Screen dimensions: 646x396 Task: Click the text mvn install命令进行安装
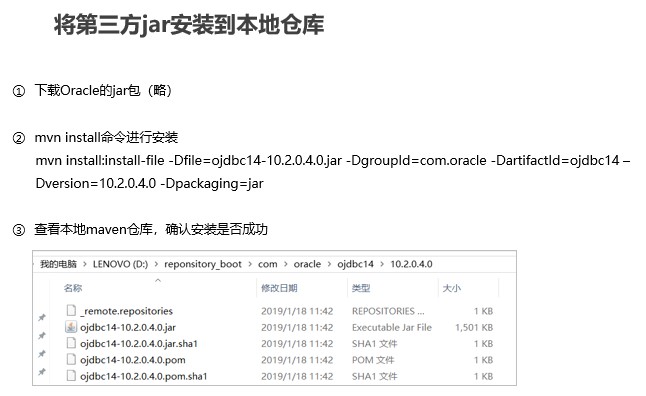tap(106, 137)
